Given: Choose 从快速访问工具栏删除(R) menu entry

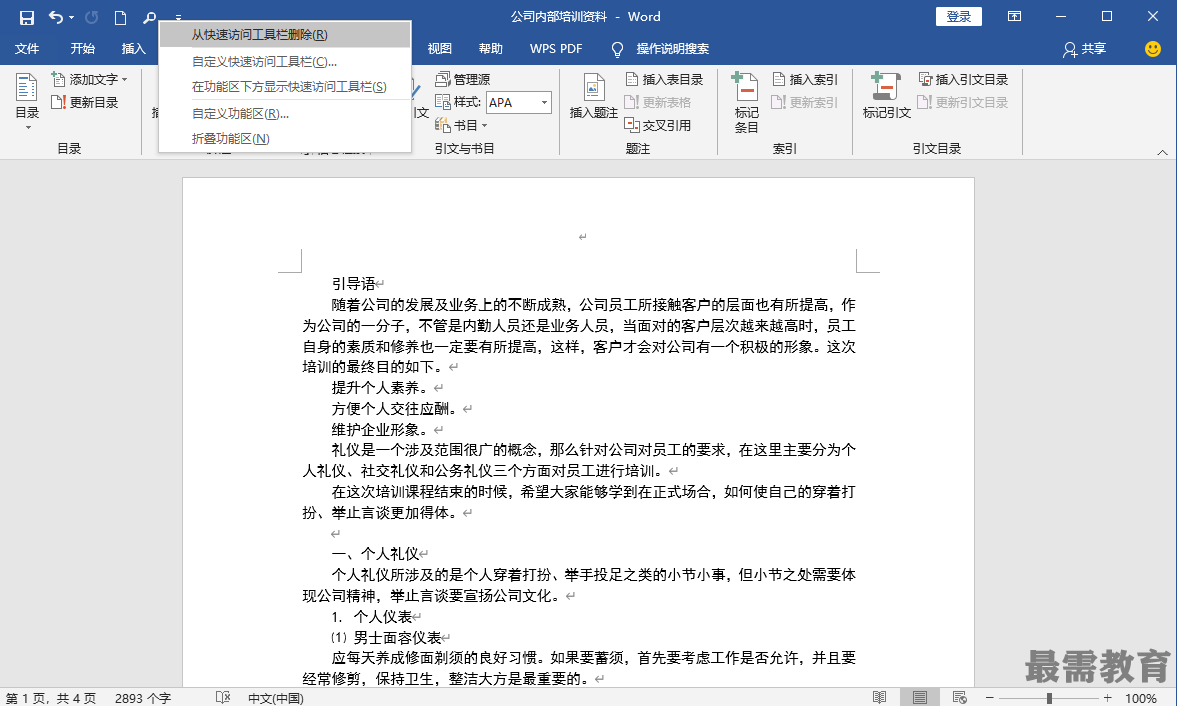Looking at the screenshot, I should 285,35.
